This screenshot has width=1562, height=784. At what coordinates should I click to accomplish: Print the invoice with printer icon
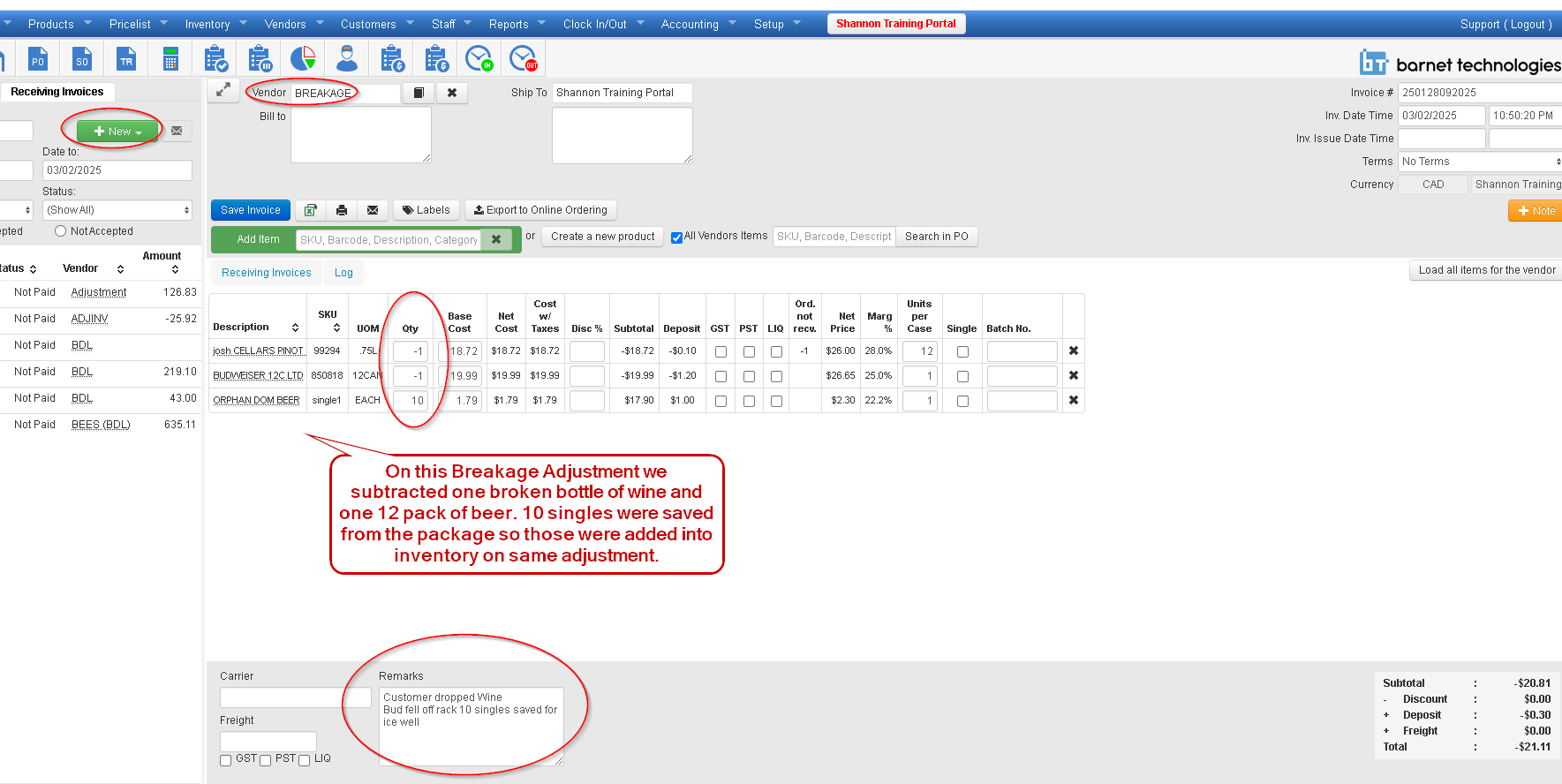(x=342, y=210)
